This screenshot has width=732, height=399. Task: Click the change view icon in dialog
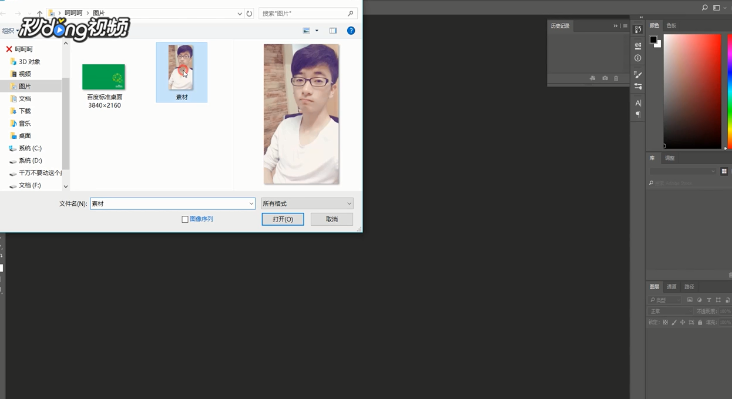[x=307, y=31]
